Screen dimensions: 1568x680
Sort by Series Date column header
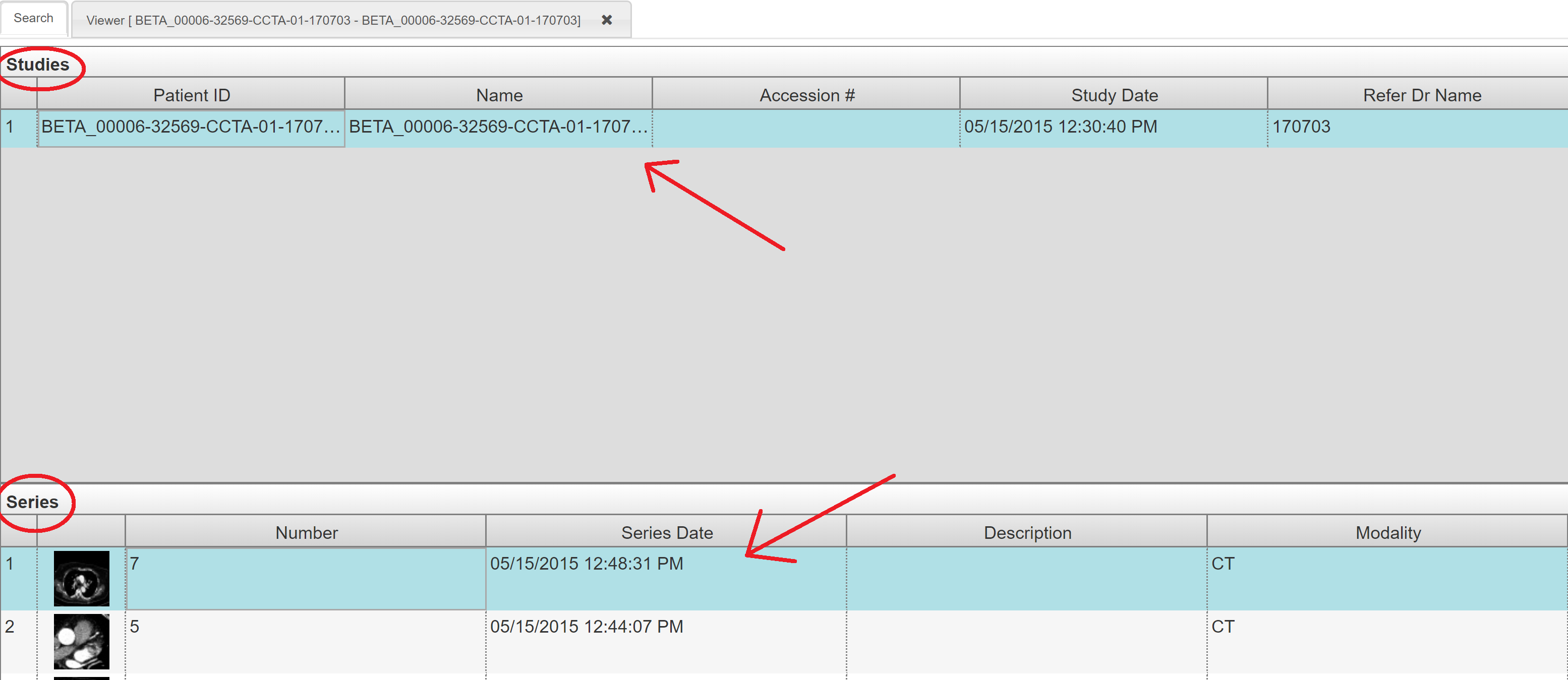[667, 532]
